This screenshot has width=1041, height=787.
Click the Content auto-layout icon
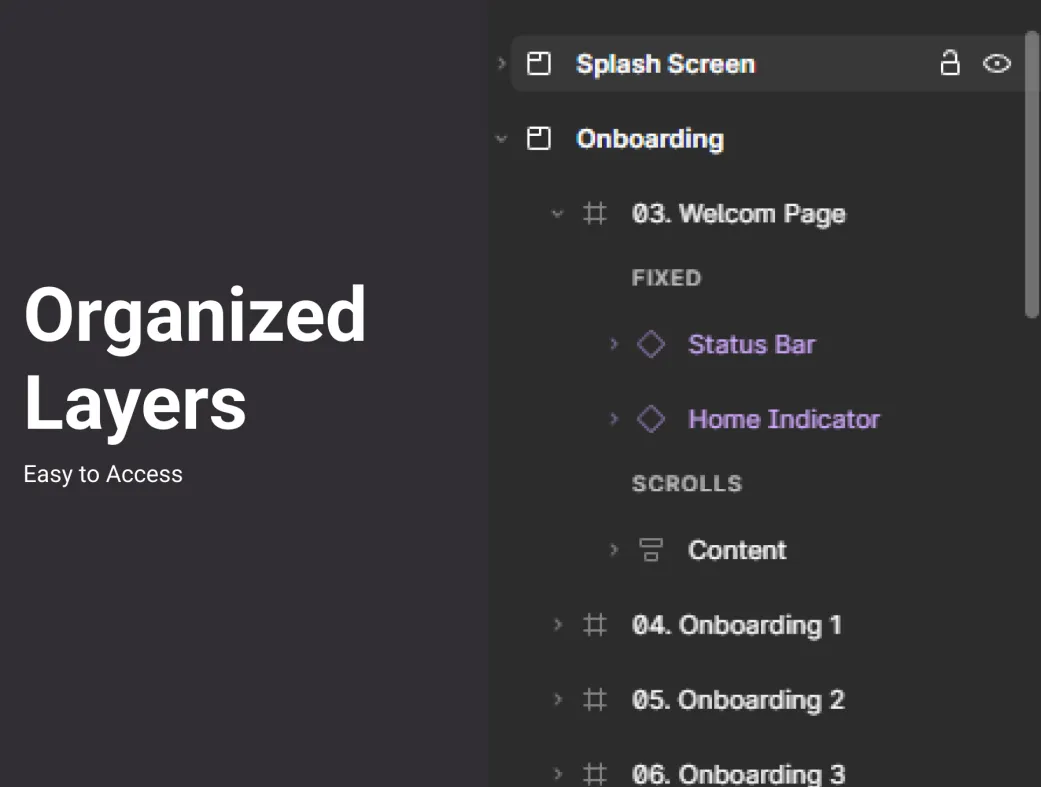click(x=651, y=550)
